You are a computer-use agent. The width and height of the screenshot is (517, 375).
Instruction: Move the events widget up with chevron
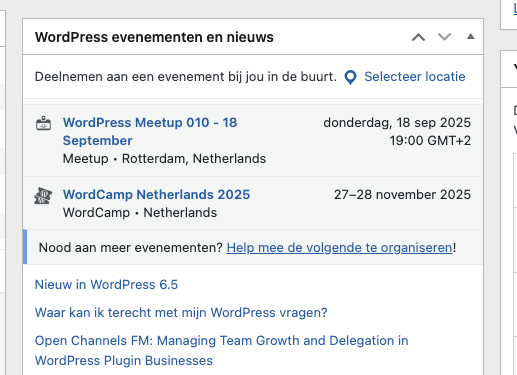418,37
